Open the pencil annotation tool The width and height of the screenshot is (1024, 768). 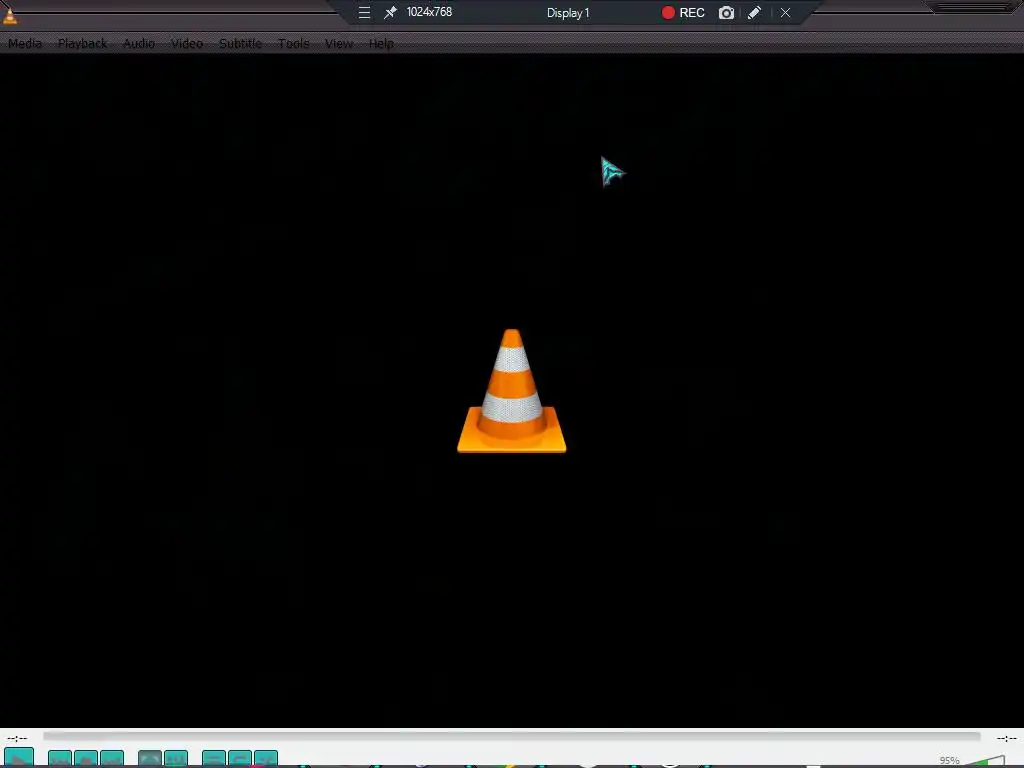pos(754,12)
